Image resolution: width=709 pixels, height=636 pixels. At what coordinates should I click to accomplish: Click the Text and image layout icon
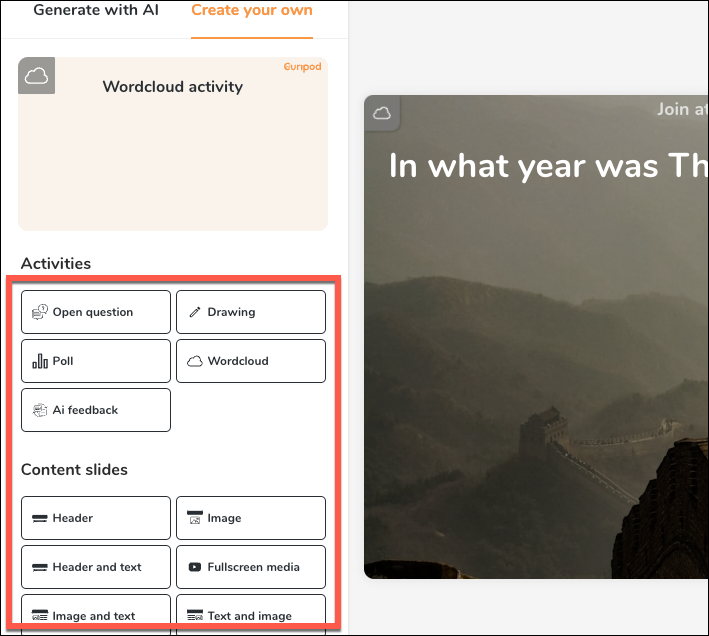tap(195, 615)
